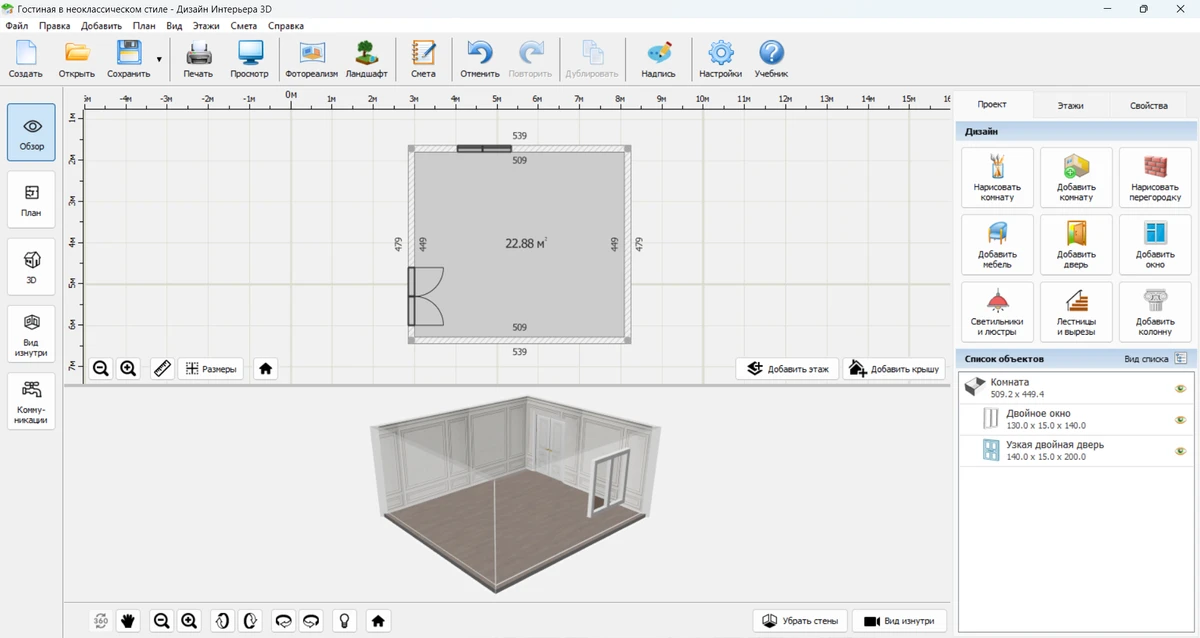Hide the Комната object with eye icon

[x=1180, y=389]
